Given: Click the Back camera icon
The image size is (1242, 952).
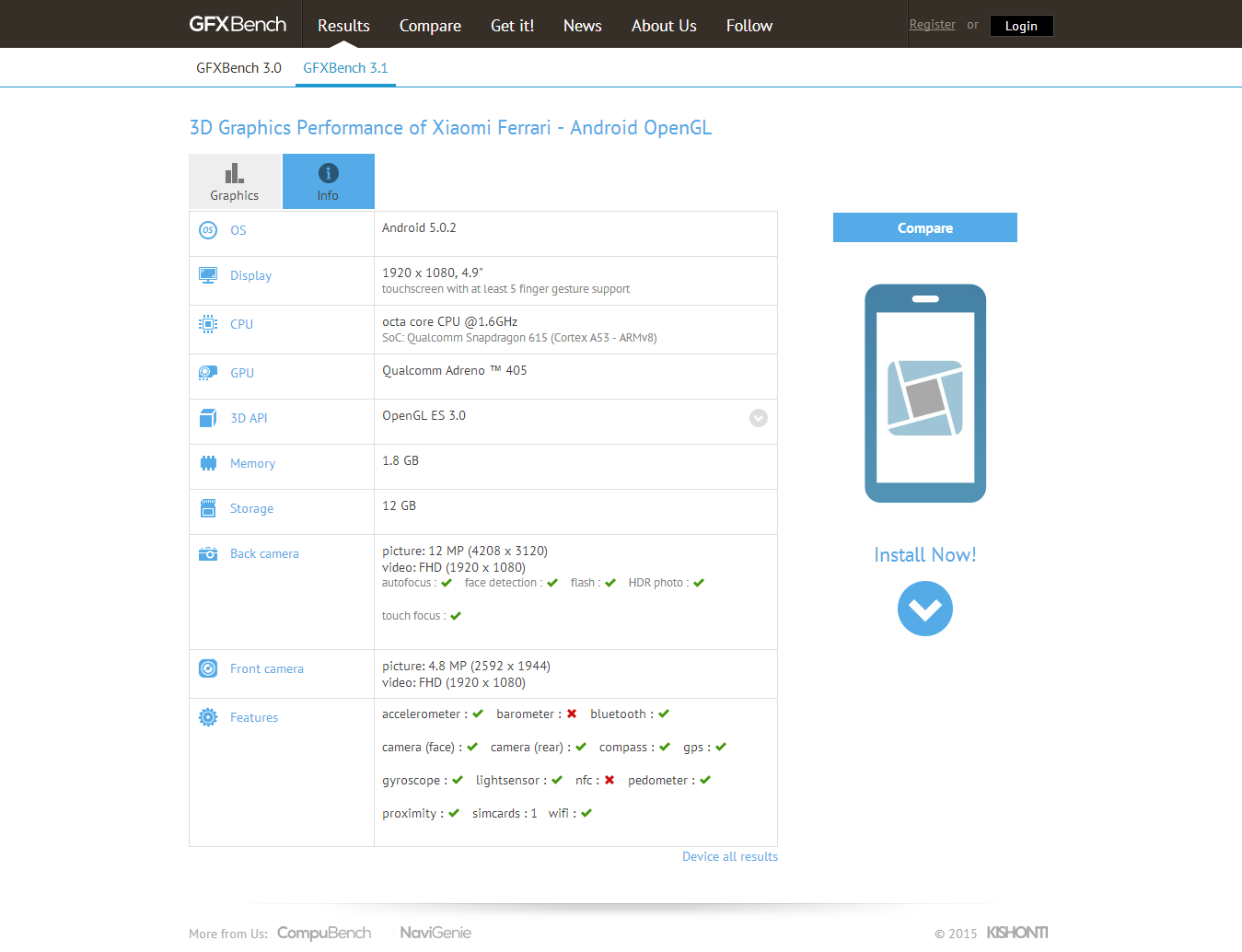Looking at the screenshot, I should click(208, 553).
